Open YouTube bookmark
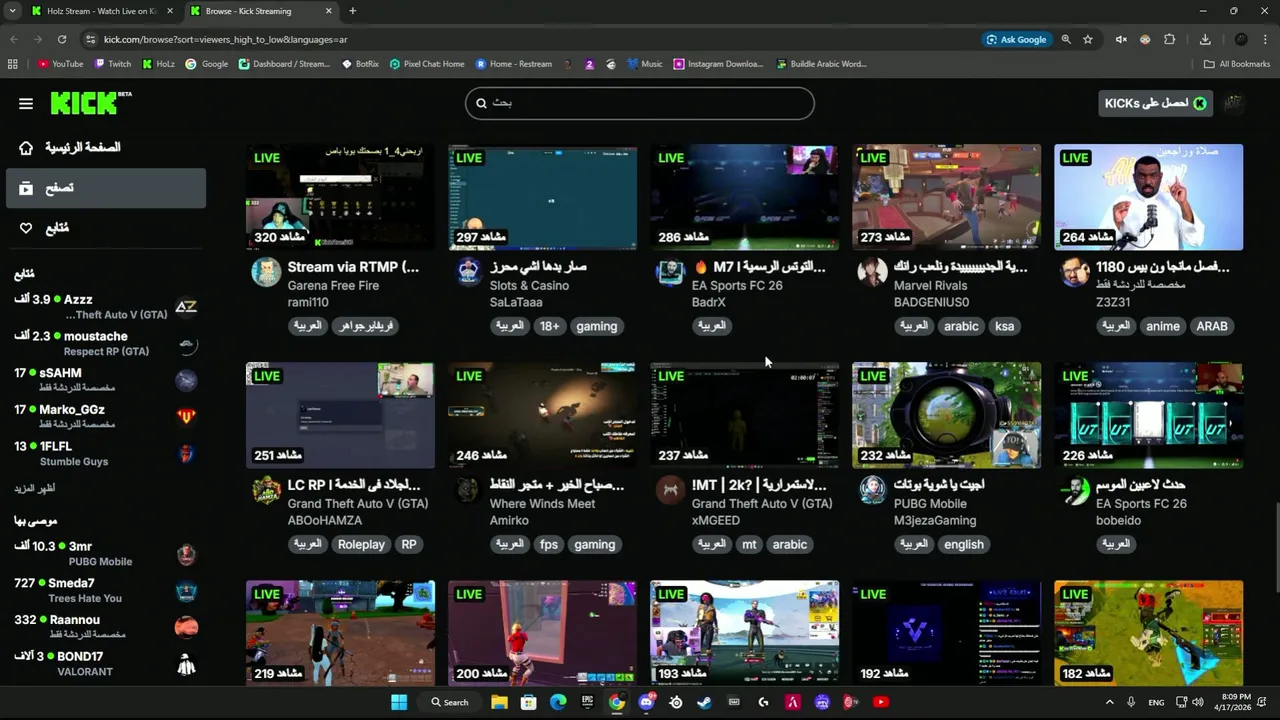1280x720 pixels. point(60,64)
